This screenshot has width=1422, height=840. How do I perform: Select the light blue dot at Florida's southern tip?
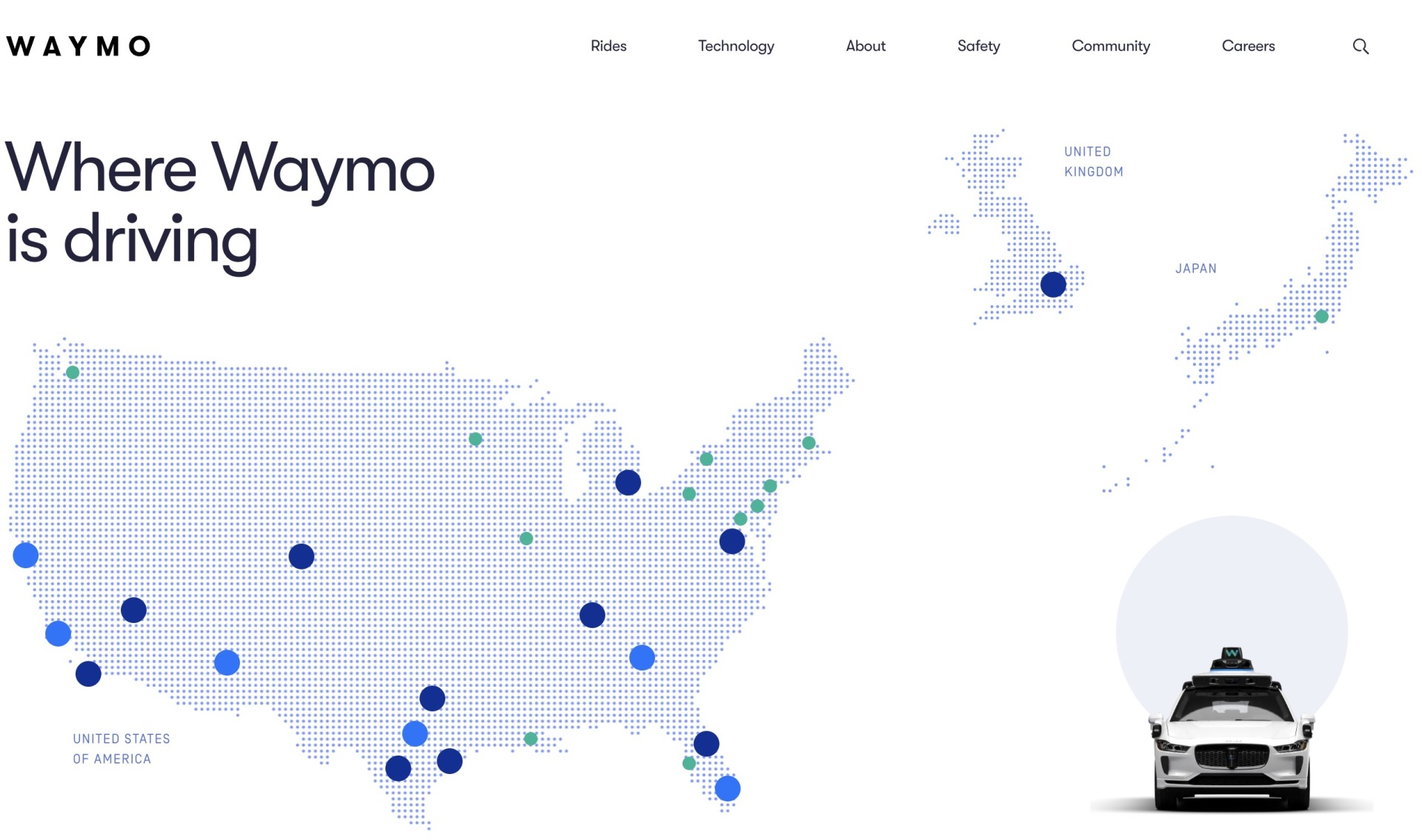point(727,789)
